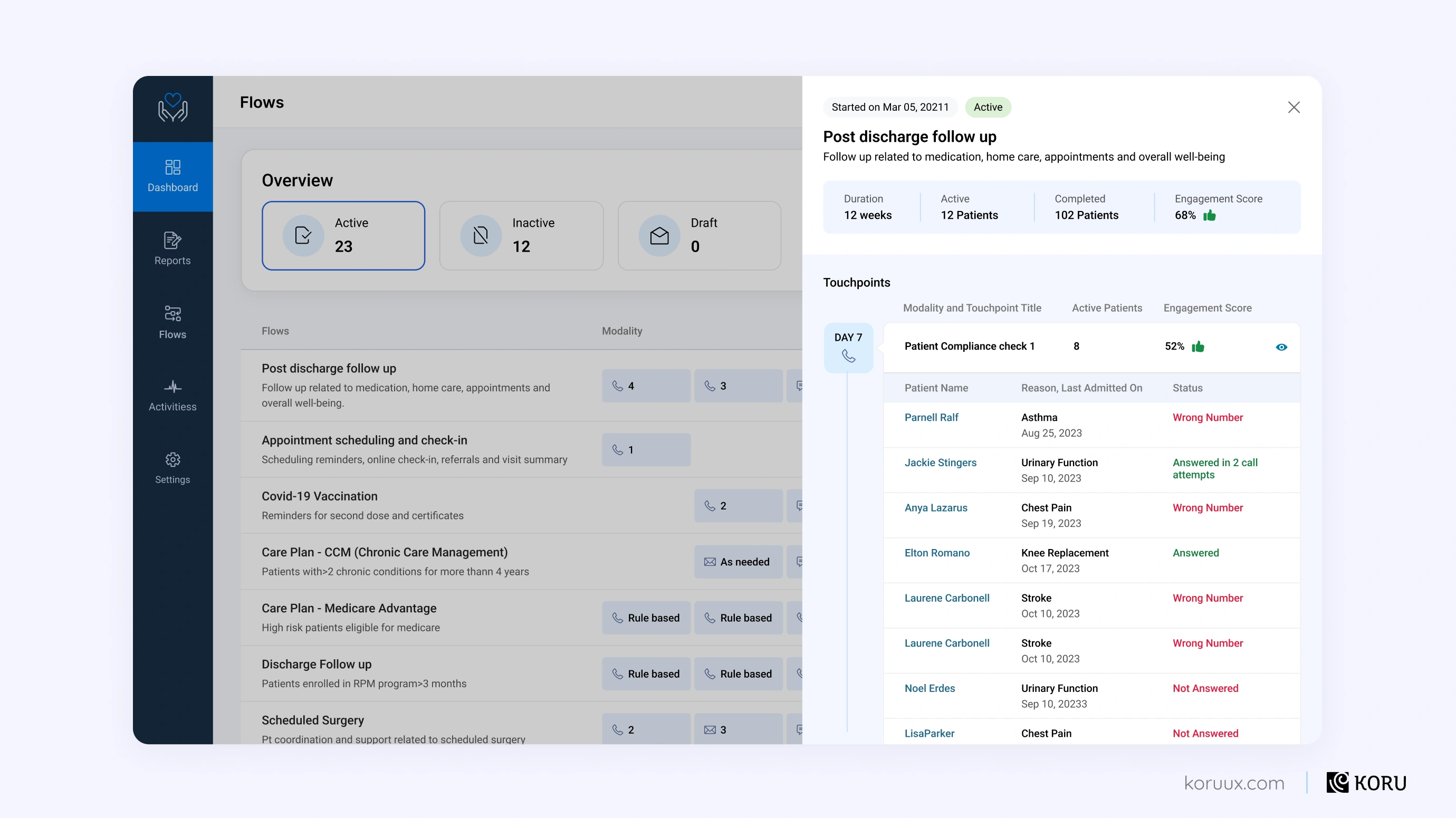Click second Rule based chip for Medicare Advantage

pyautogui.click(x=738, y=618)
